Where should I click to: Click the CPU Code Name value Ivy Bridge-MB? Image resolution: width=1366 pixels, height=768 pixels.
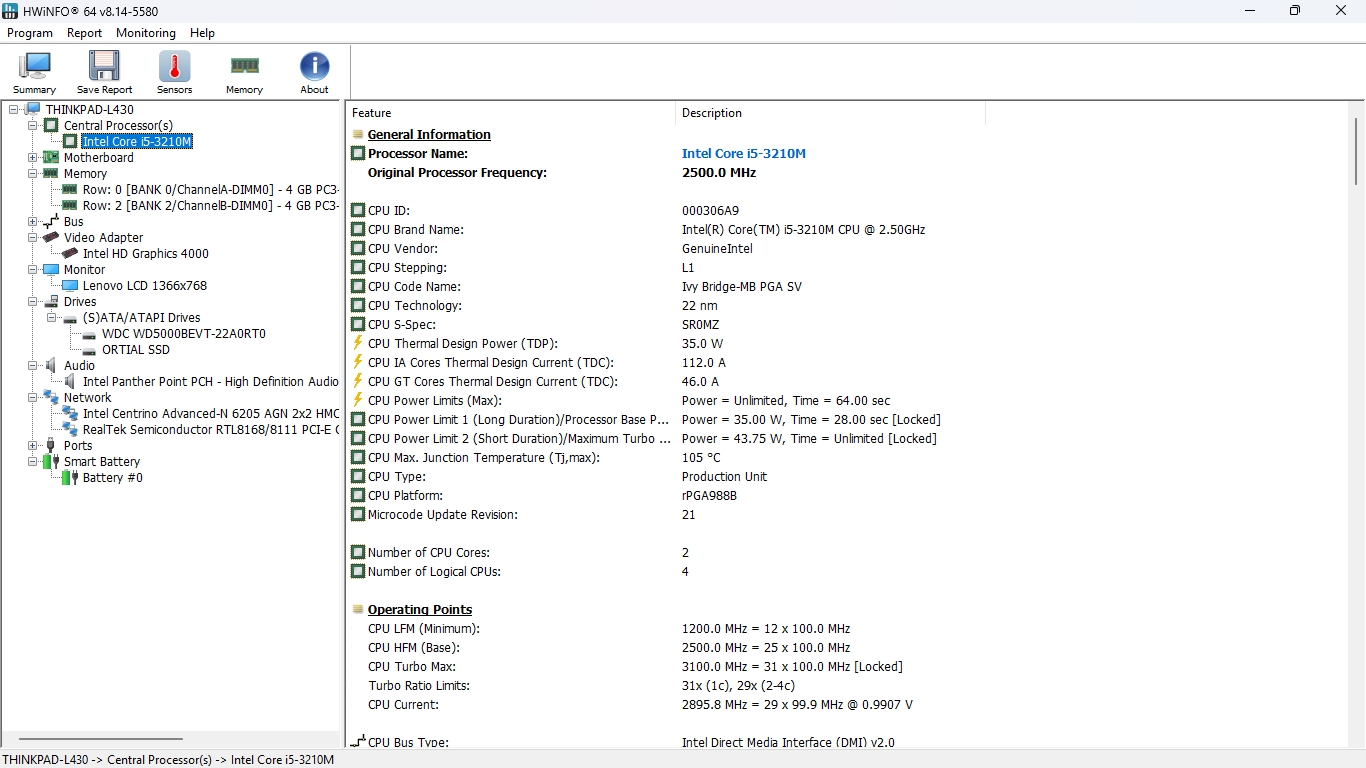pyautogui.click(x=742, y=287)
